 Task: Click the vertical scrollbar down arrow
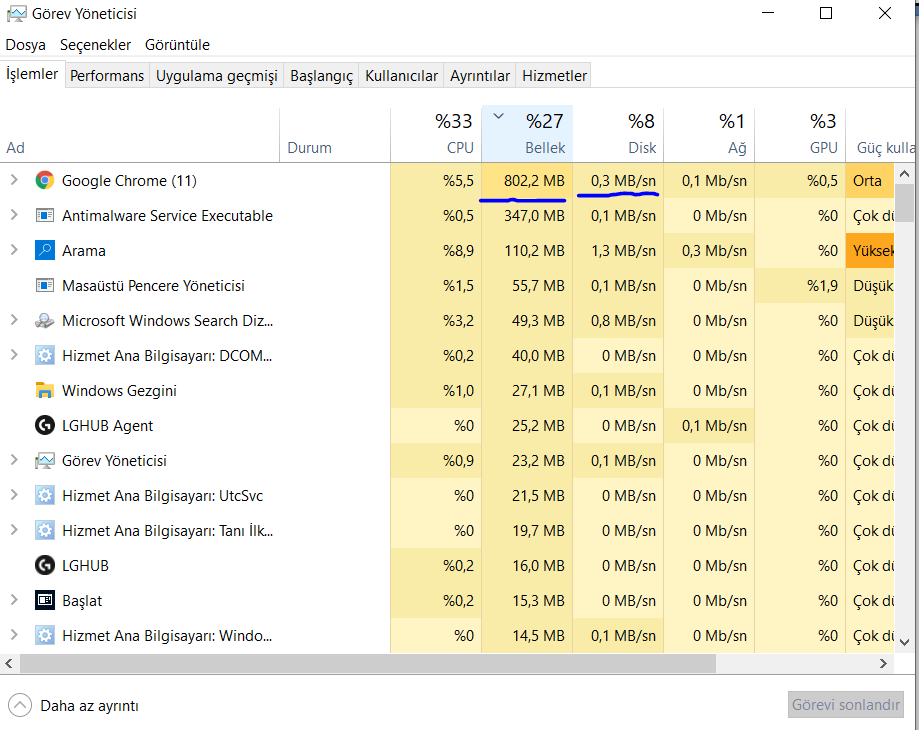tap(905, 642)
